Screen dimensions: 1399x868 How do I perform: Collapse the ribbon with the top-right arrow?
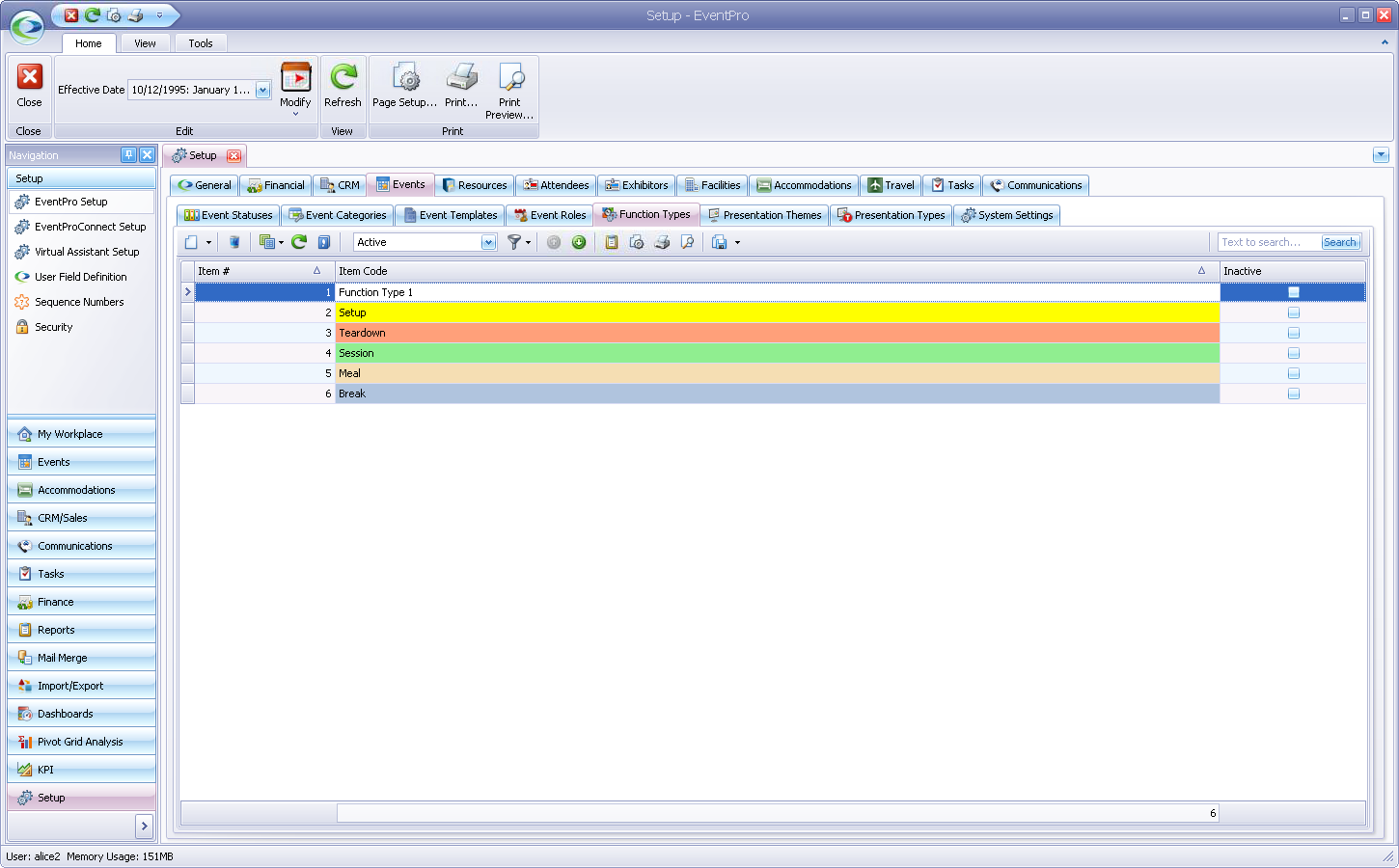click(1385, 42)
